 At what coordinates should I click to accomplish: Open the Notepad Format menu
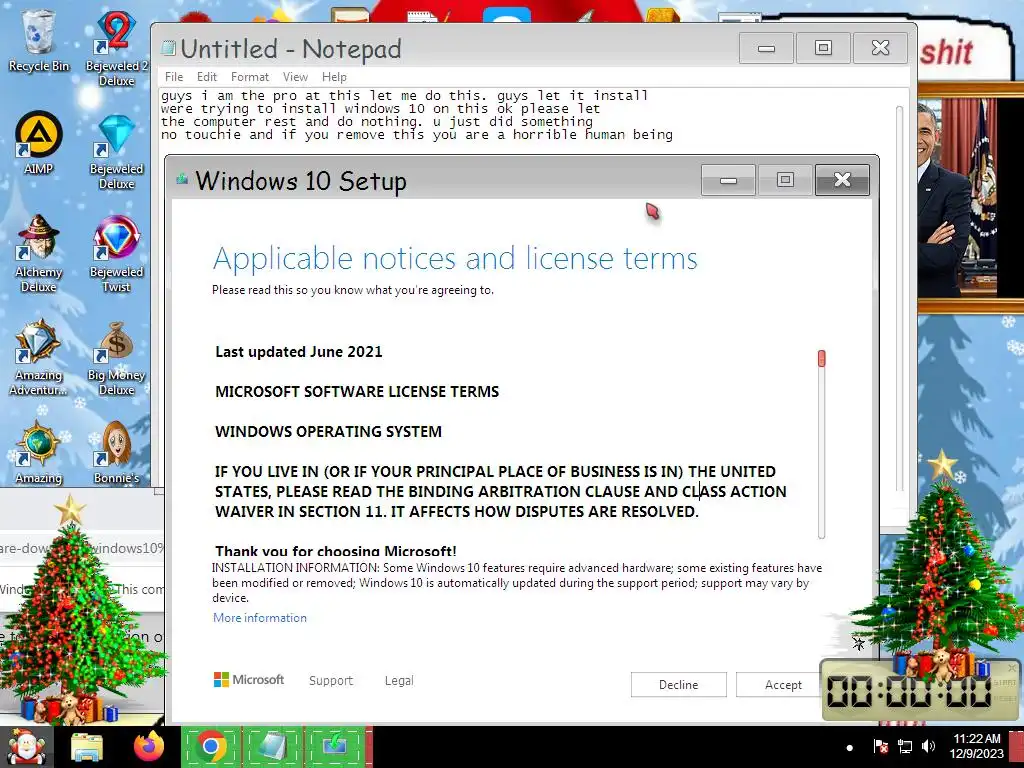pos(249,76)
